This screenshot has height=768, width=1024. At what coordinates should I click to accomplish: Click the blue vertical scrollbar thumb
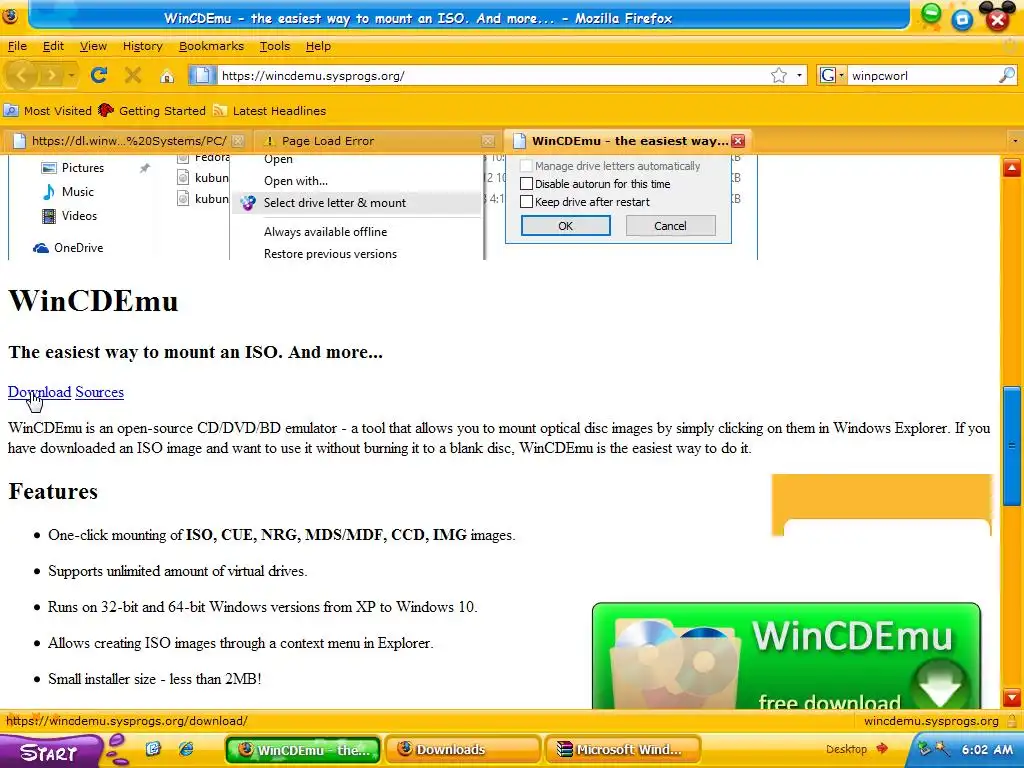pos(1012,446)
